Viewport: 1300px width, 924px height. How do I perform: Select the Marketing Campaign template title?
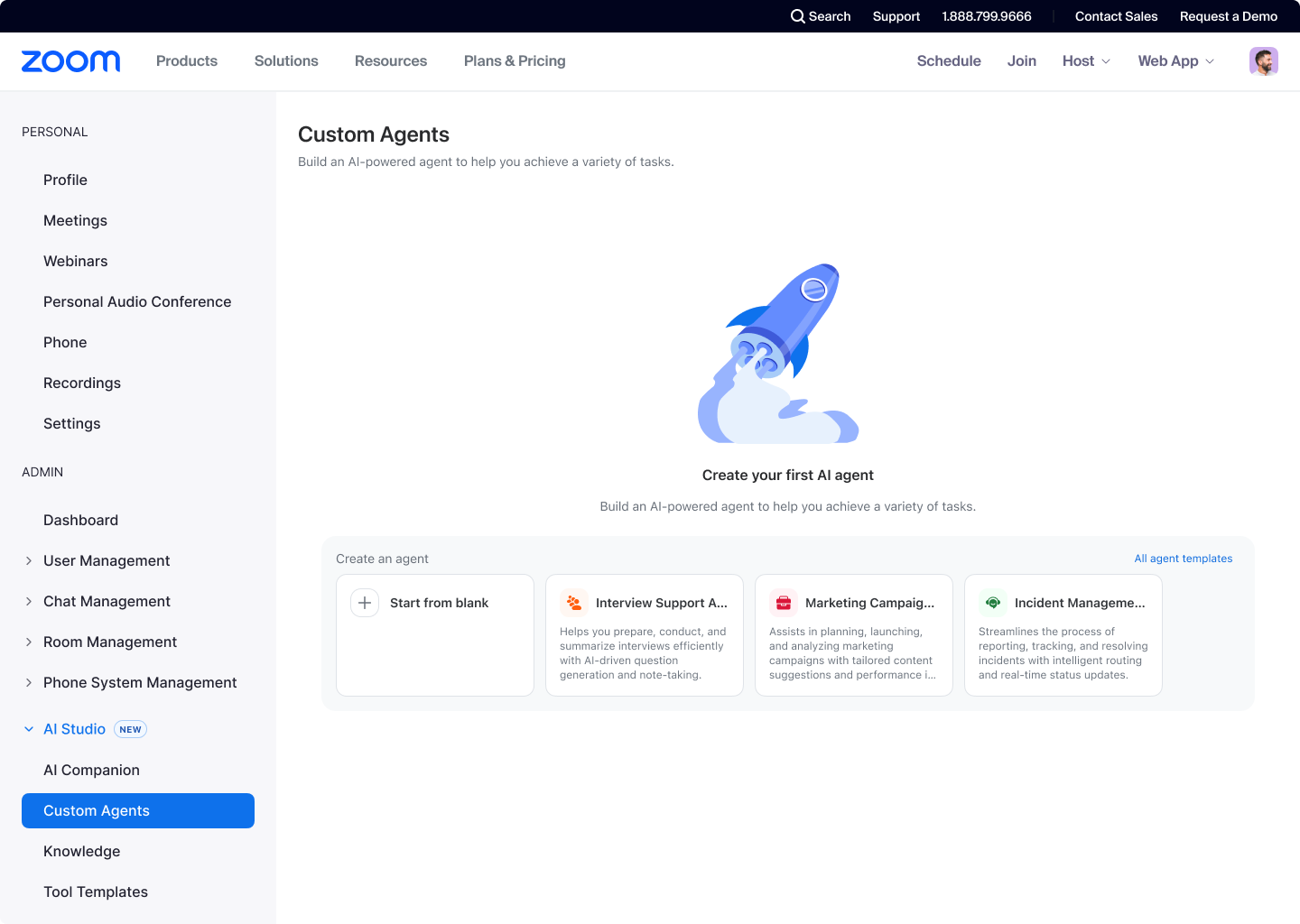point(870,603)
